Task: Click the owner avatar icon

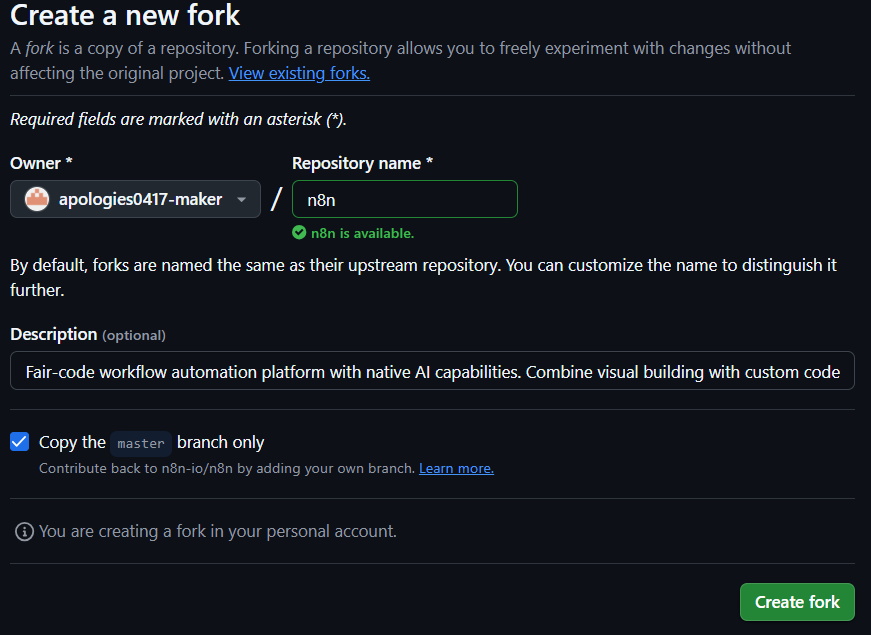Action: tap(37, 199)
